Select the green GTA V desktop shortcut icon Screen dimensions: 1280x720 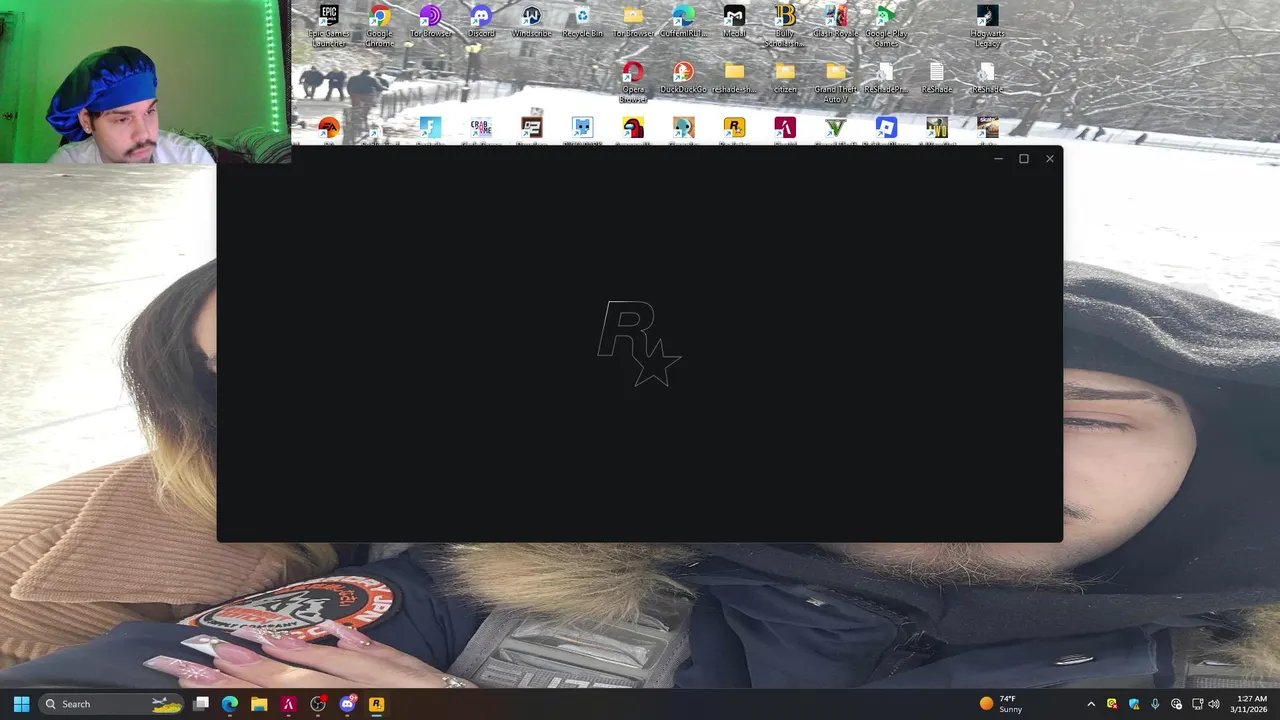835,128
